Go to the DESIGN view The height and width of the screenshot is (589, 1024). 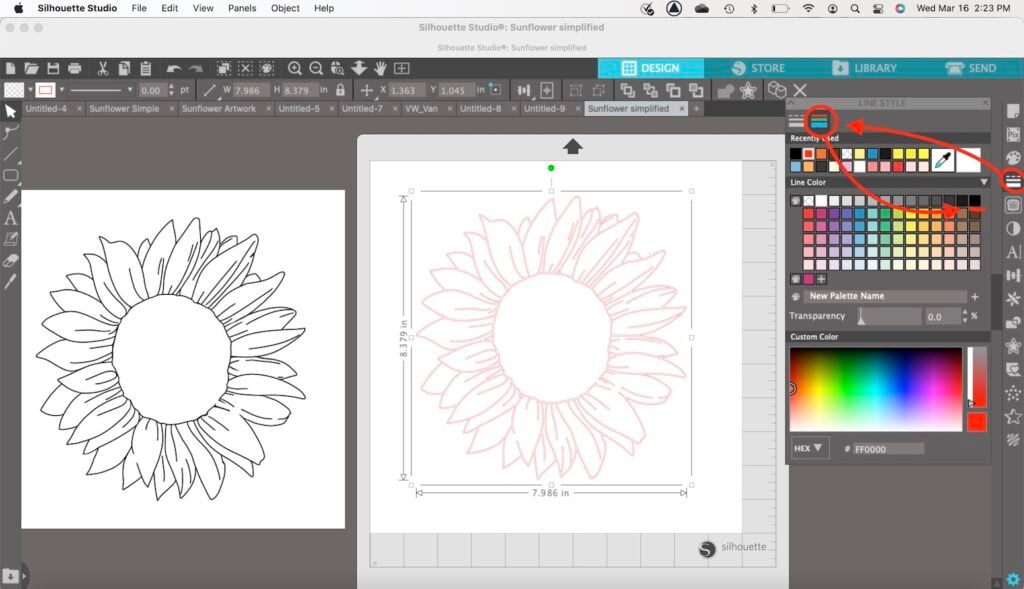pyautogui.click(x=650, y=68)
